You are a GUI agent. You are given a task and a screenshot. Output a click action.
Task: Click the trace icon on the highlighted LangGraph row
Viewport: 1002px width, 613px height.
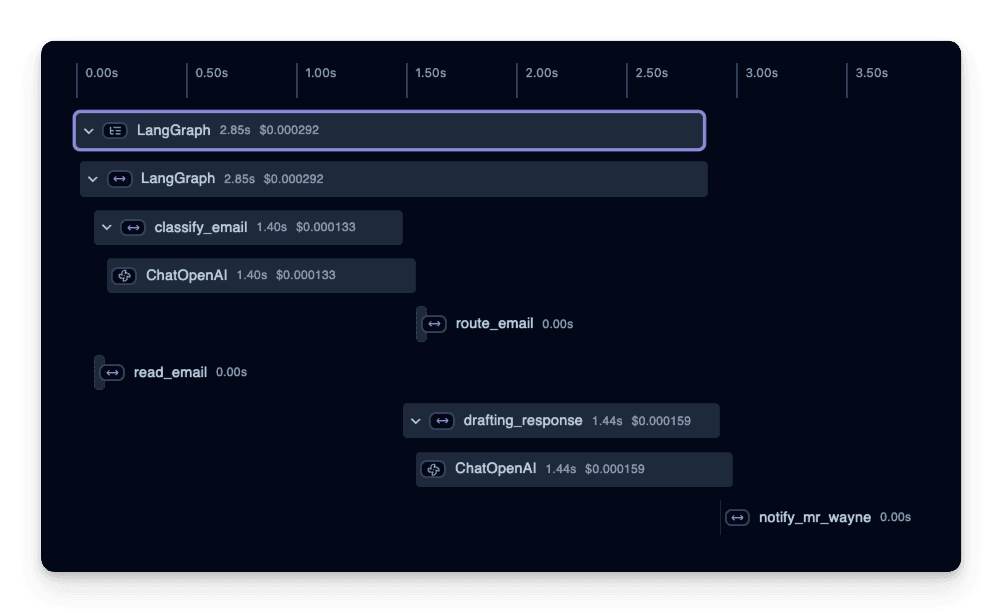click(116, 130)
